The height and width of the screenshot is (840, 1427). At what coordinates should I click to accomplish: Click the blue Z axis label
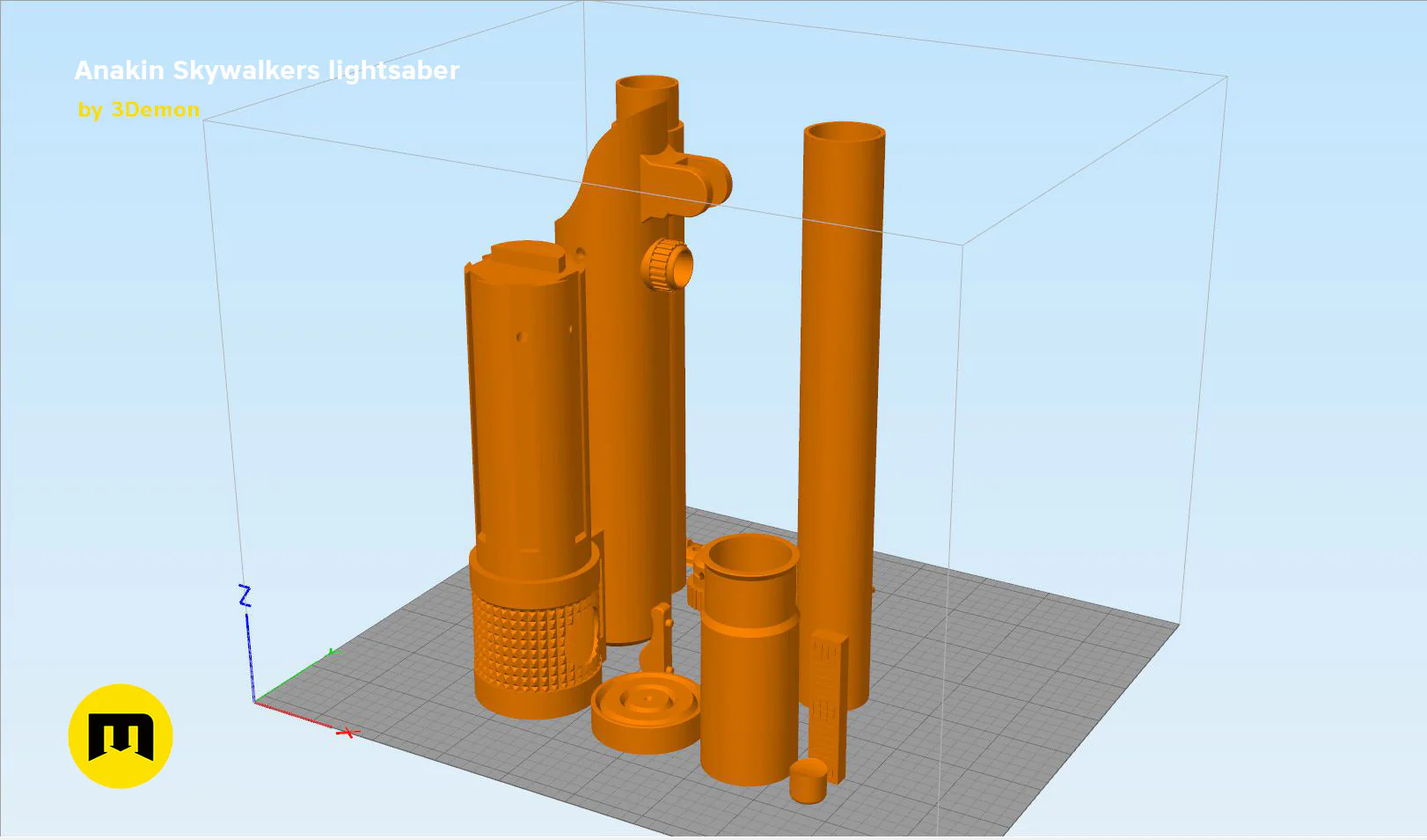pyautogui.click(x=245, y=595)
